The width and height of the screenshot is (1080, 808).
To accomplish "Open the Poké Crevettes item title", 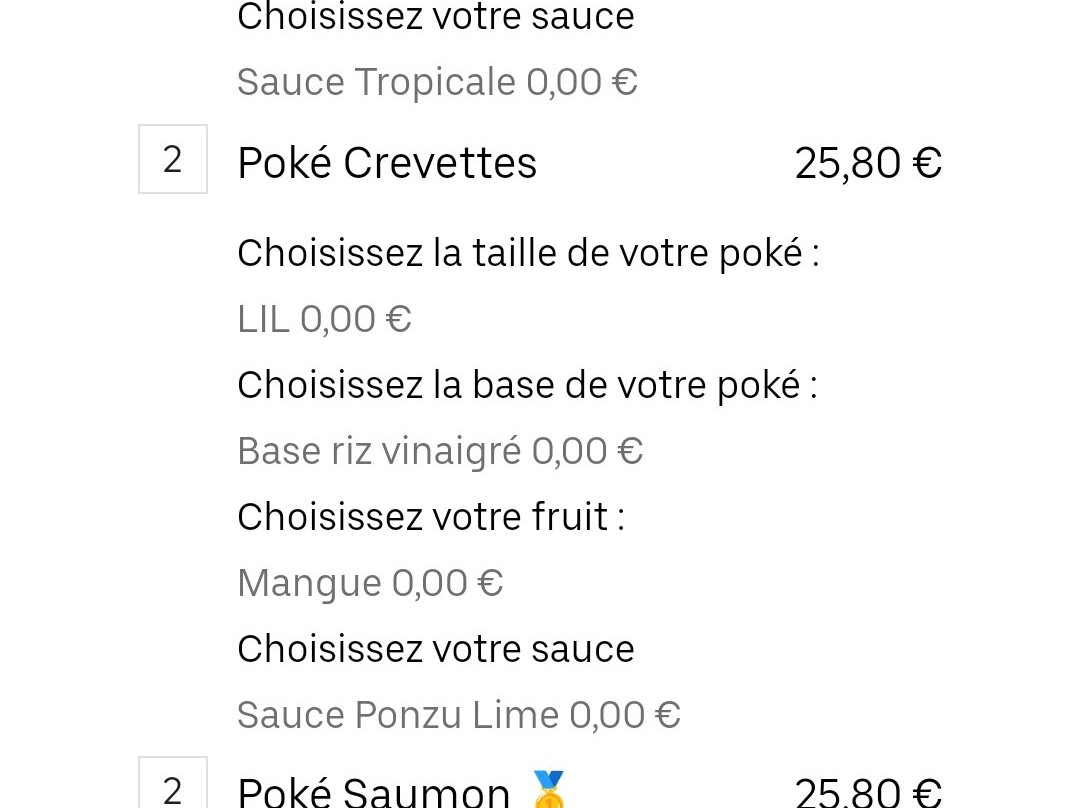I will tap(387, 163).
